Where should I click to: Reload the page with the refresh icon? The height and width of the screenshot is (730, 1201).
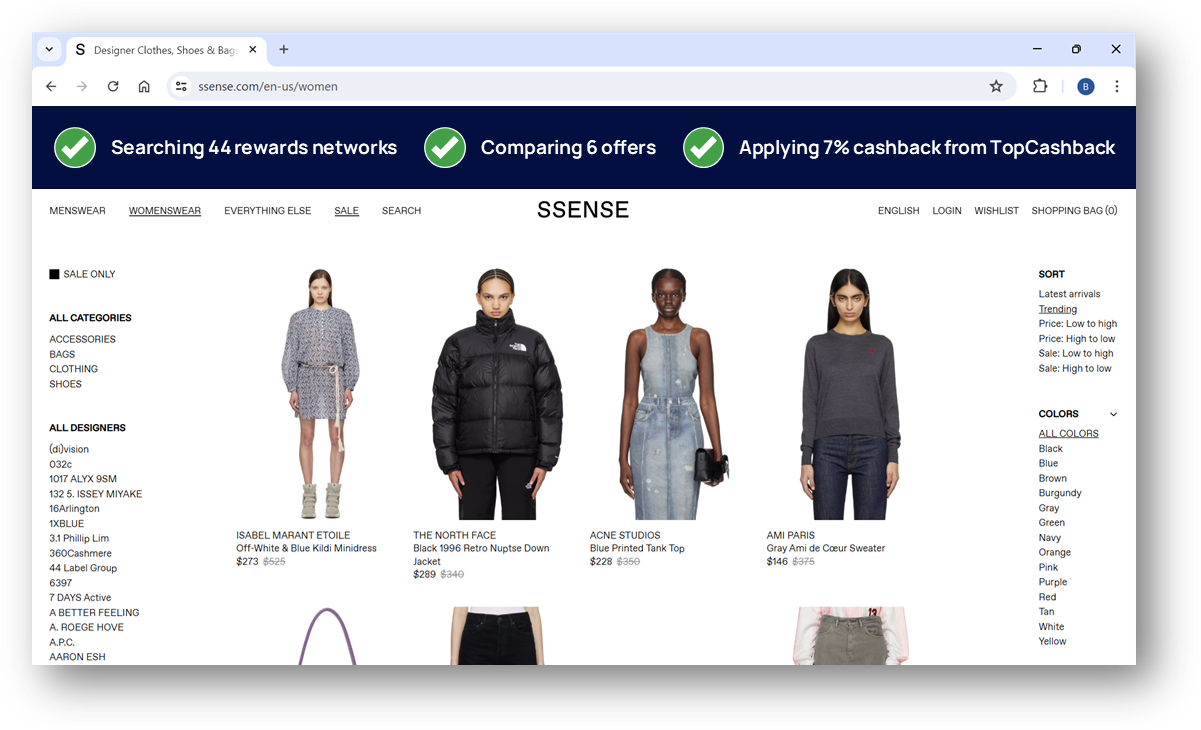point(113,87)
